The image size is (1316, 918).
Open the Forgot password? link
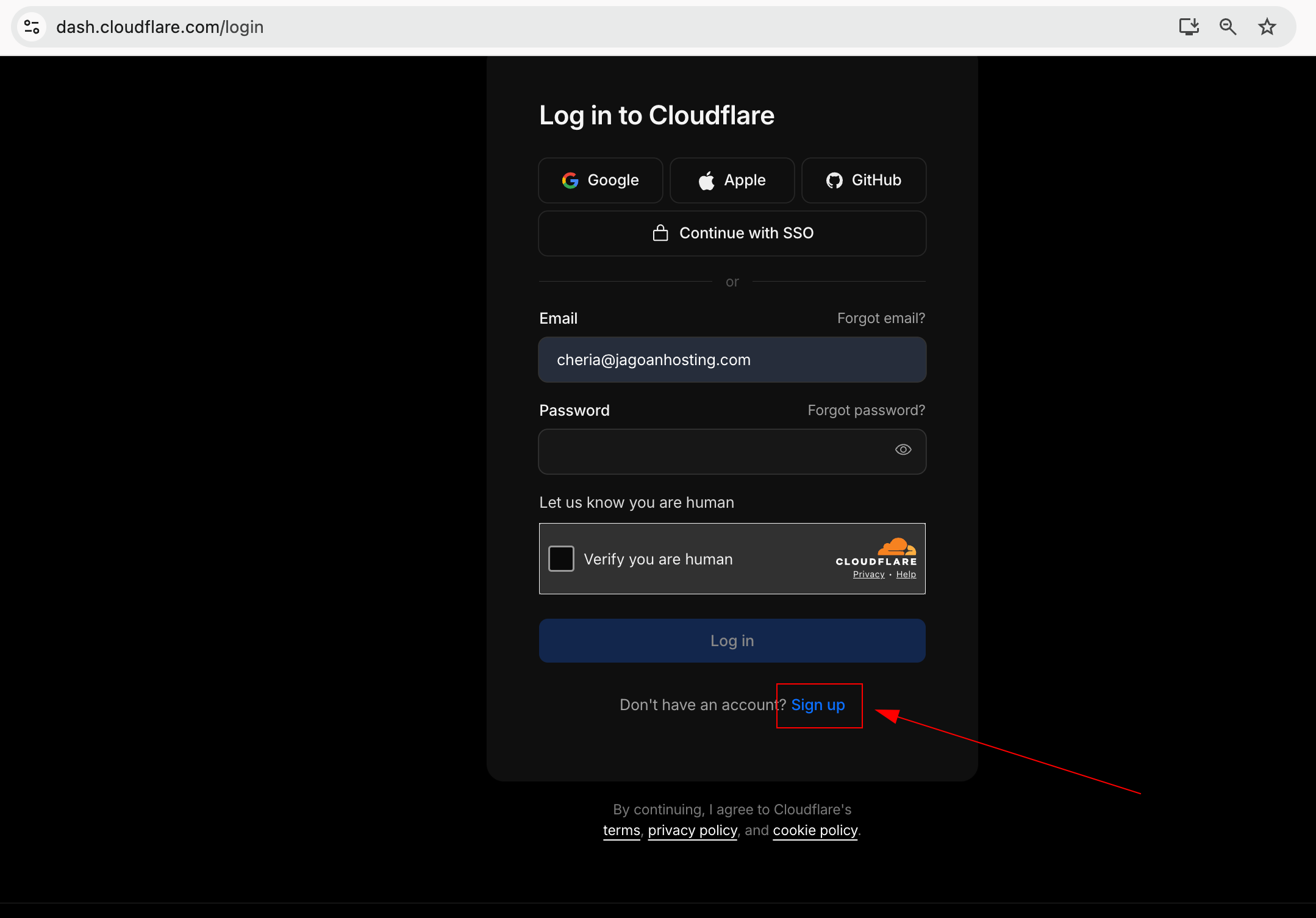[867, 410]
